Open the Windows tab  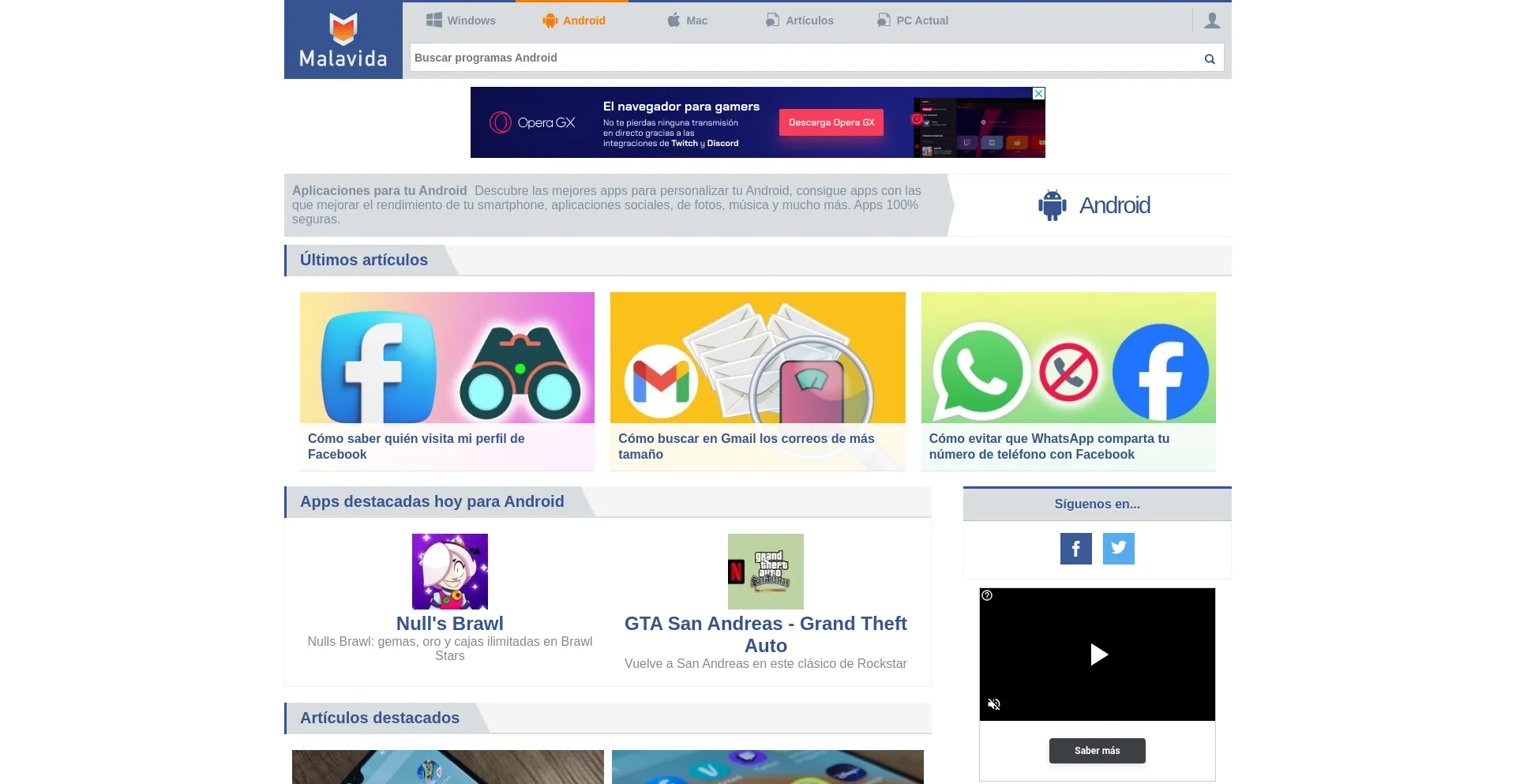click(x=461, y=21)
